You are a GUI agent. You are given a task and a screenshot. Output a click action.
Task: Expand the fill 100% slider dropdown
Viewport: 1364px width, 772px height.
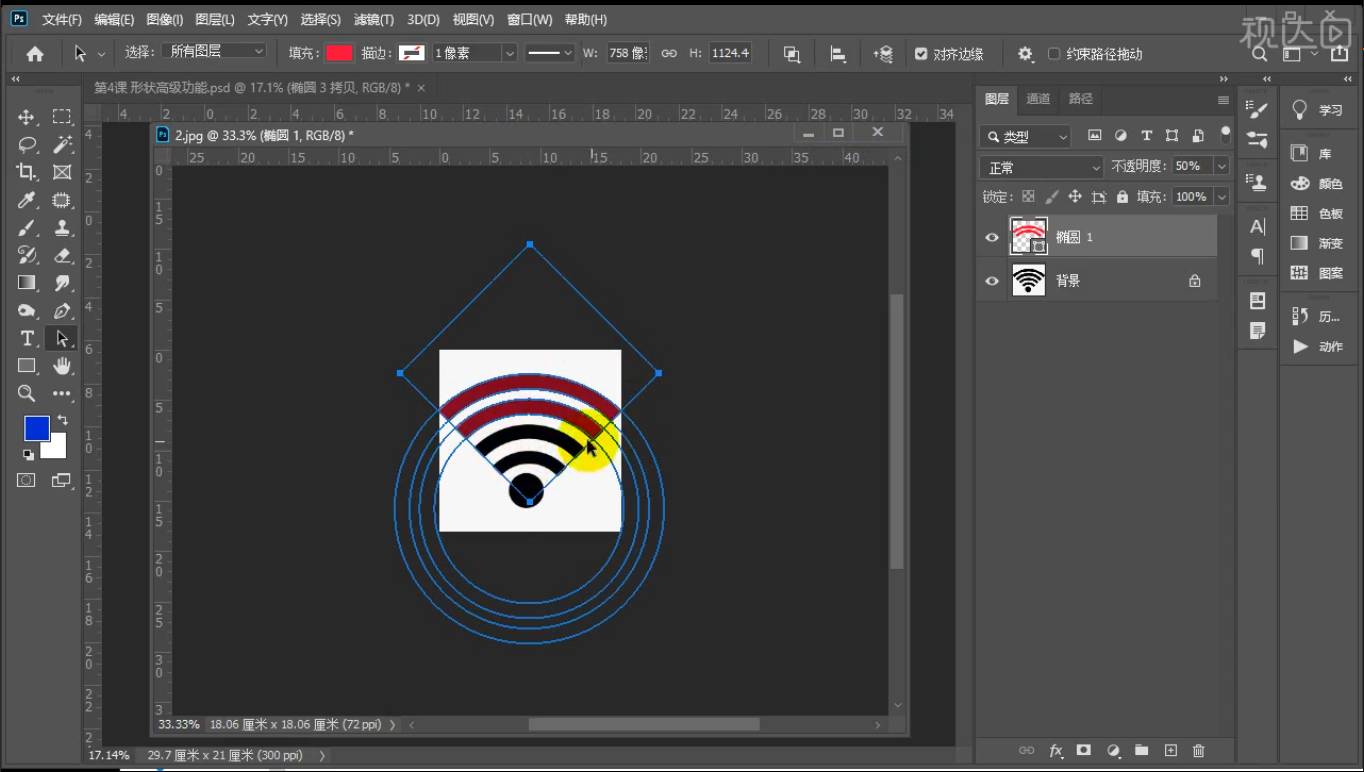coord(1221,197)
